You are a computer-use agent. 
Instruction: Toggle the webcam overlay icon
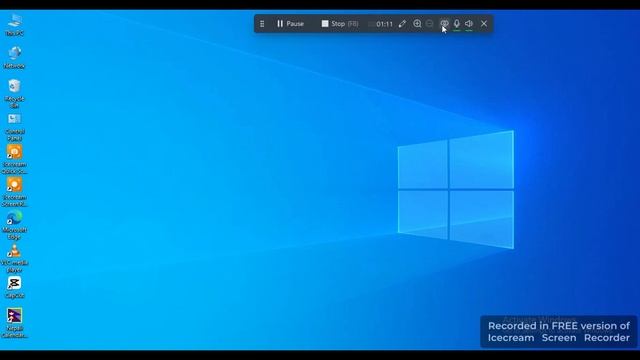[444, 24]
